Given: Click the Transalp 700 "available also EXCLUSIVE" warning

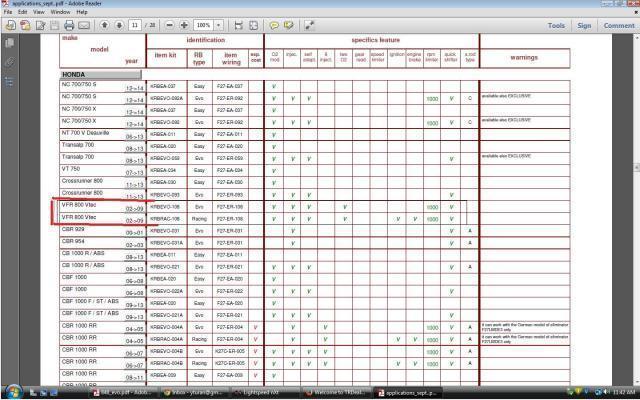Looking at the screenshot, I should click(x=506, y=156).
